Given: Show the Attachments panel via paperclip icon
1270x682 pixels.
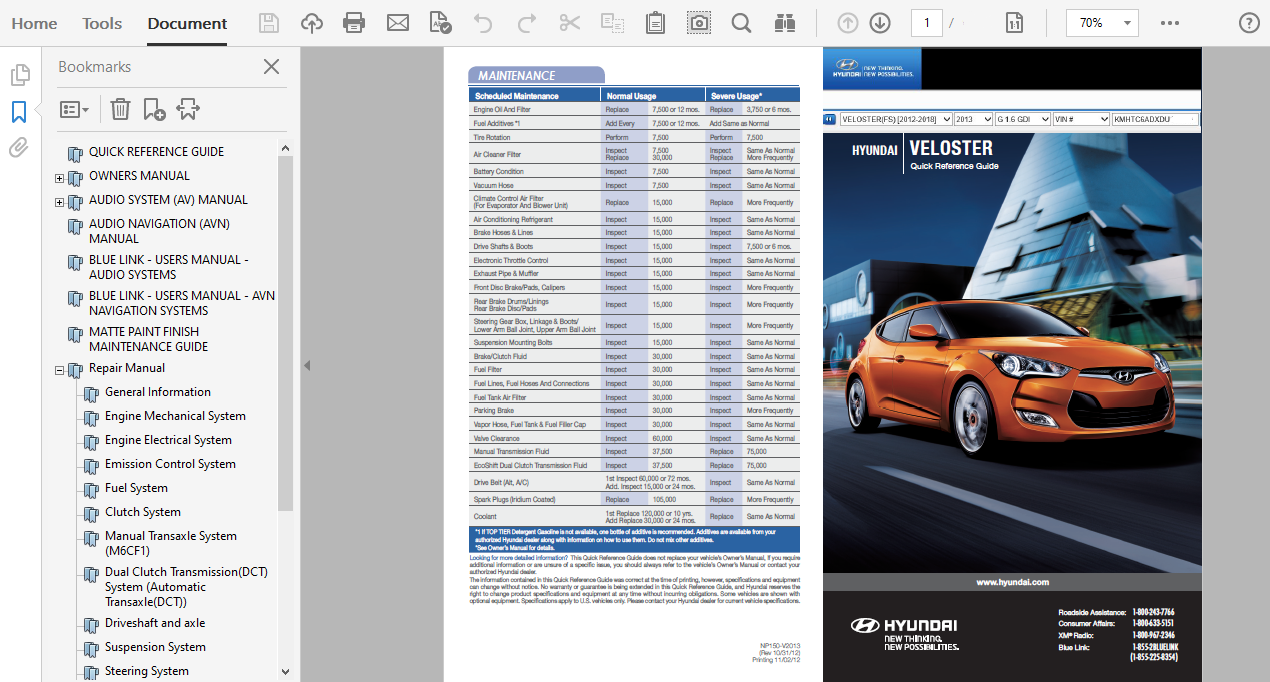Looking at the screenshot, I should [18, 147].
